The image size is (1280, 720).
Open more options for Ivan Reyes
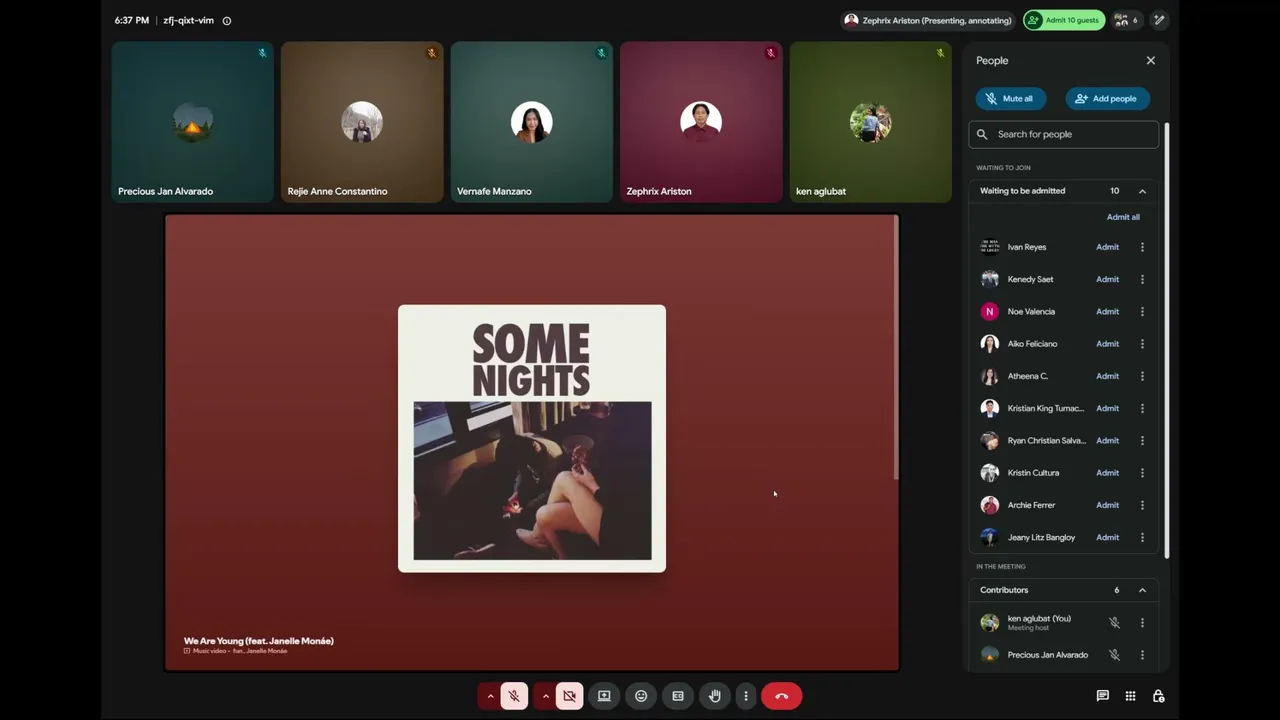1142,247
